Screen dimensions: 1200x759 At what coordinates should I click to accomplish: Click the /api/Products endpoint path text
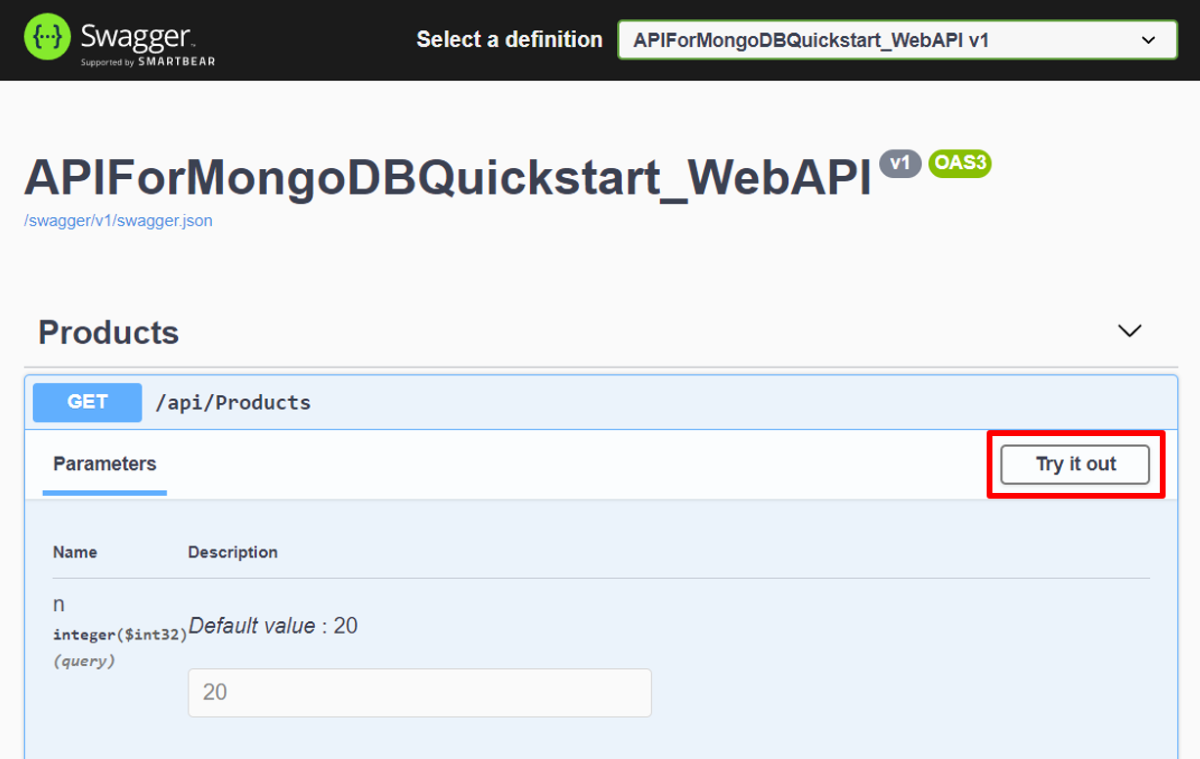(x=234, y=402)
